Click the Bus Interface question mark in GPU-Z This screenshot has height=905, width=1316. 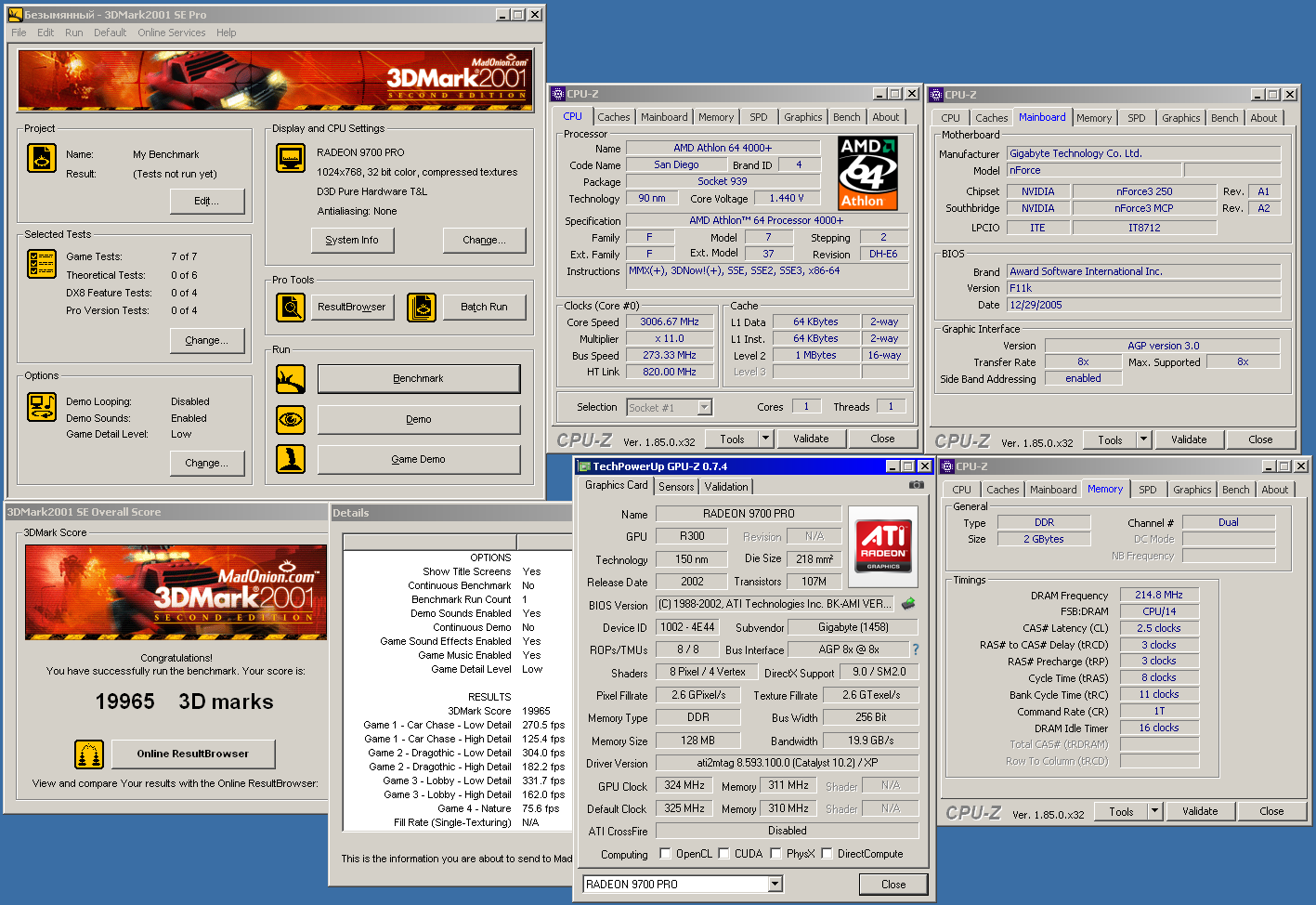(916, 649)
